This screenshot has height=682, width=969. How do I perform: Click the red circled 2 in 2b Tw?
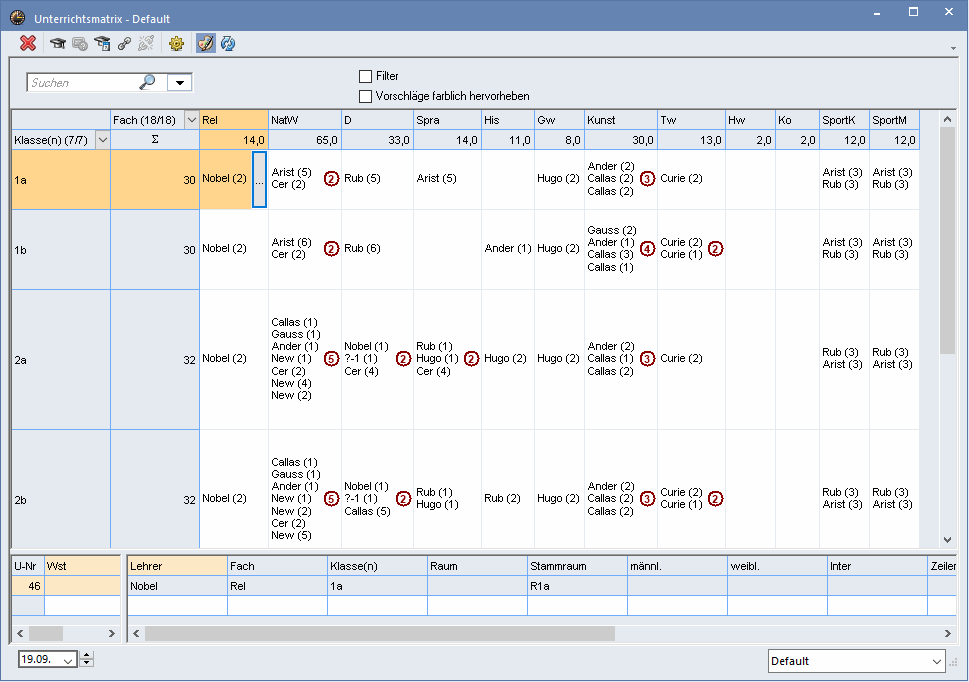(715, 499)
